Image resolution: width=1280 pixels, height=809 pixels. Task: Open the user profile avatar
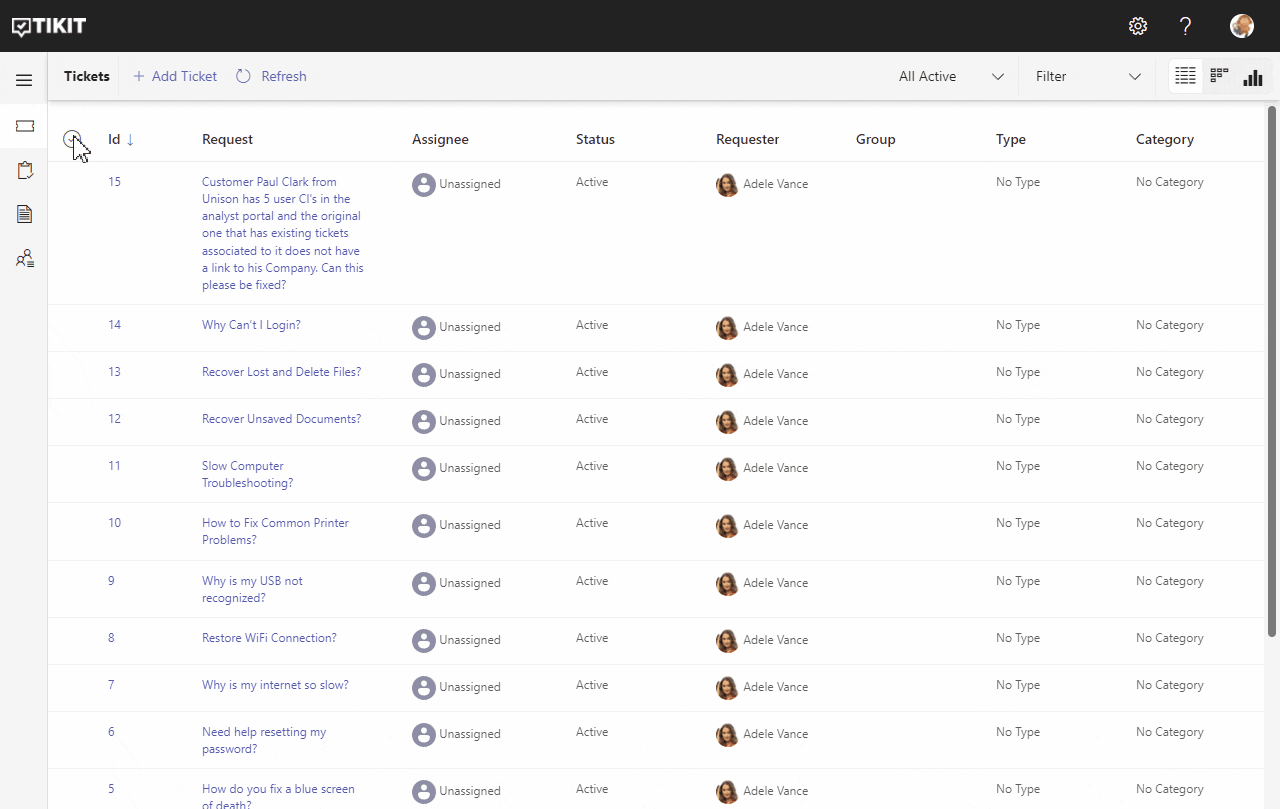coord(1242,26)
